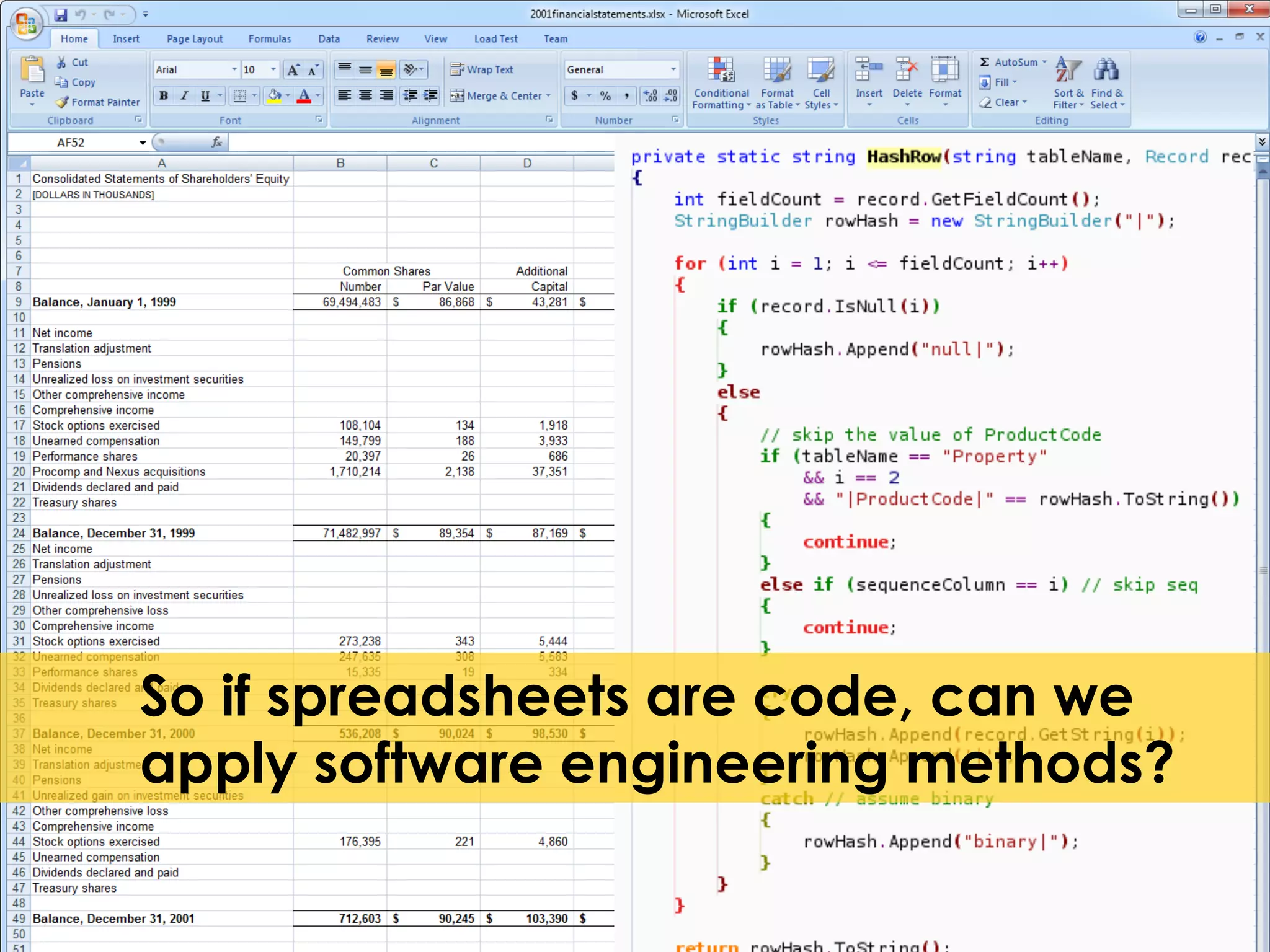
Task: Toggle Italic formatting
Action: point(184,96)
